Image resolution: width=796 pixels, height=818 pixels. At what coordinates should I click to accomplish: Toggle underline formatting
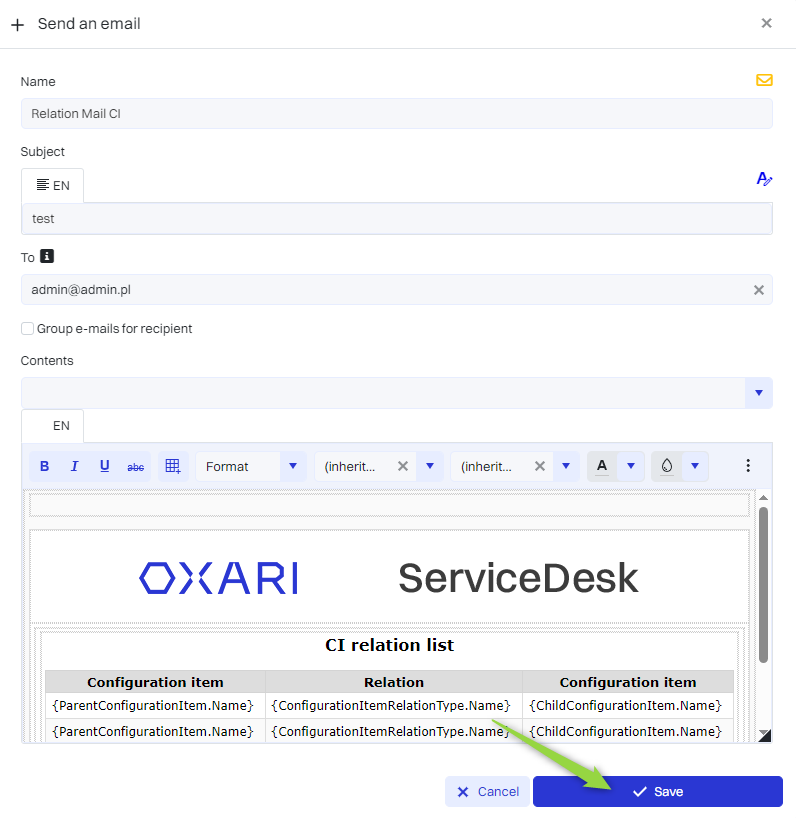tap(104, 466)
